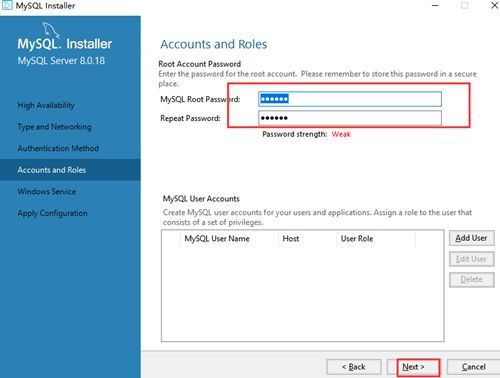Click the Delete user button

click(472, 279)
